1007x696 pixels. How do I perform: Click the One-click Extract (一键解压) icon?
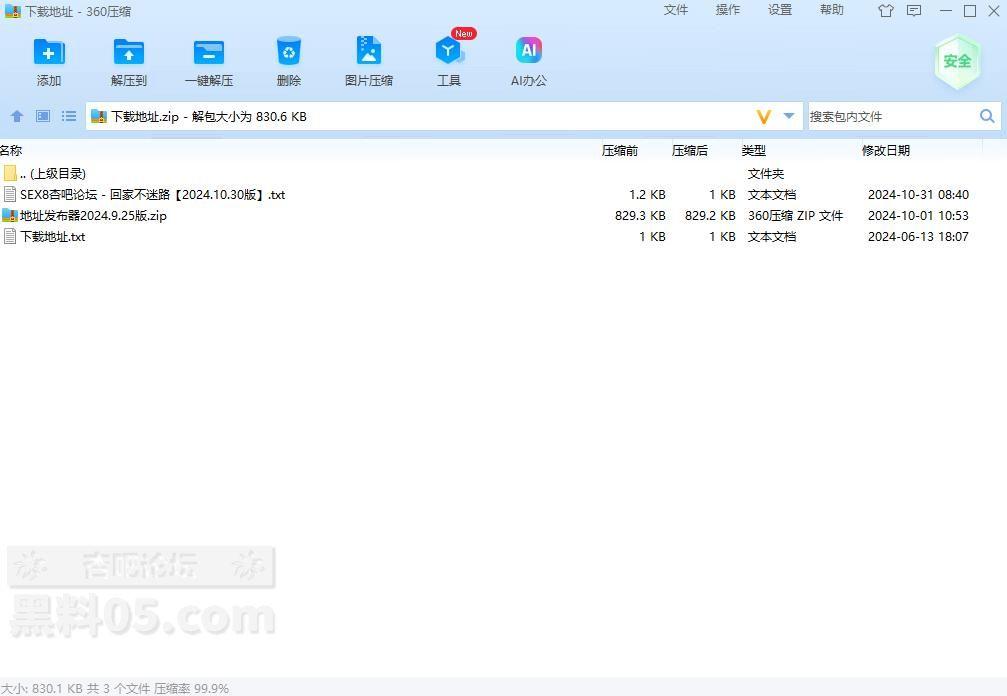coord(209,53)
